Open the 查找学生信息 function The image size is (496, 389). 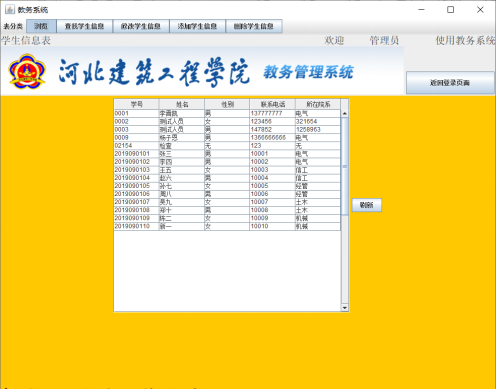tap(84, 26)
